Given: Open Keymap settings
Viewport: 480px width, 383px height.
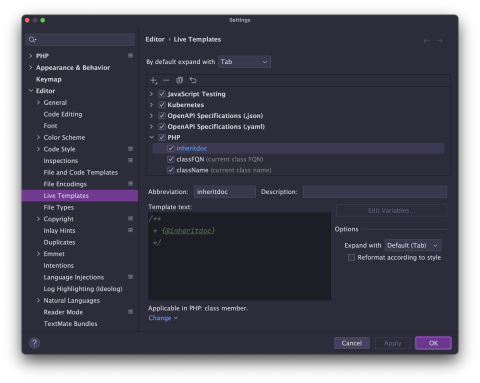Looking at the screenshot, I should [49, 79].
